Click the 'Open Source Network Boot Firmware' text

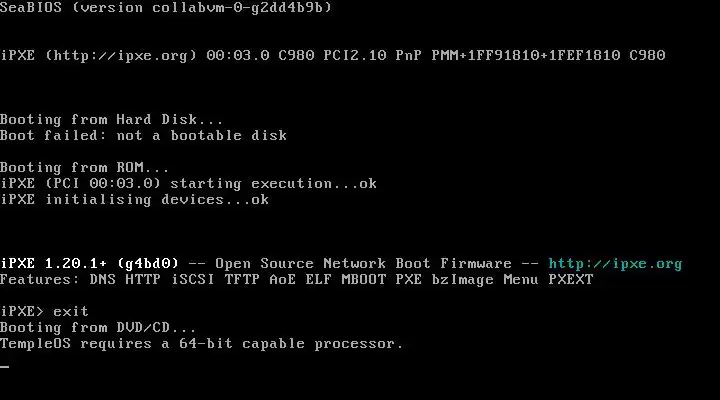(363, 264)
